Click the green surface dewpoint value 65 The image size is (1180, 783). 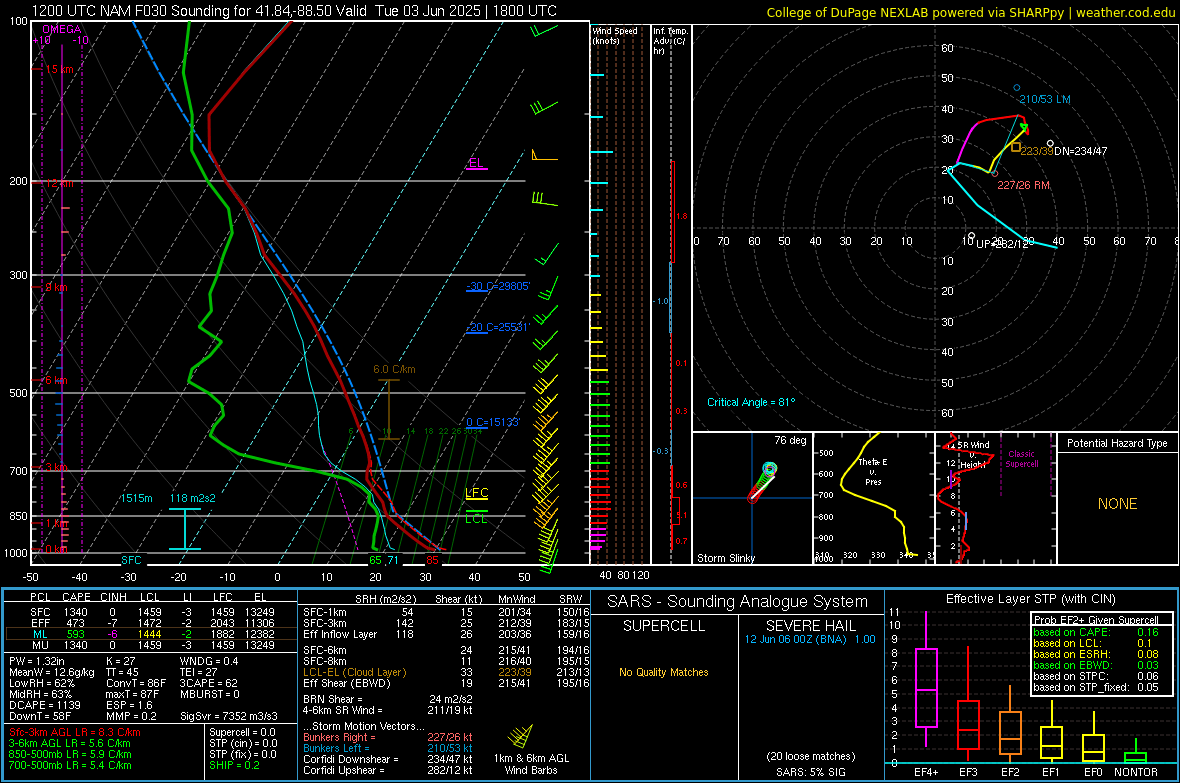(x=376, y=560)
